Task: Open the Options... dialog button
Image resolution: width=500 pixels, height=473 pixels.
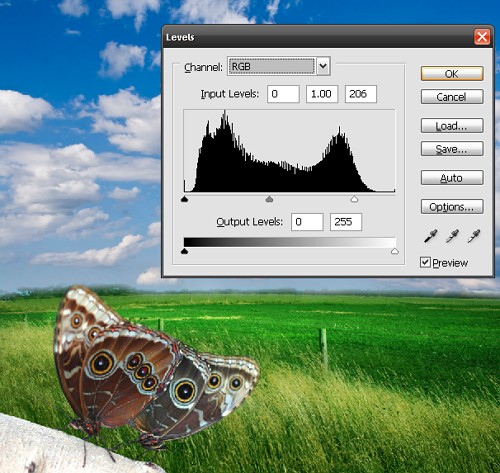Action: pos(452,207)
